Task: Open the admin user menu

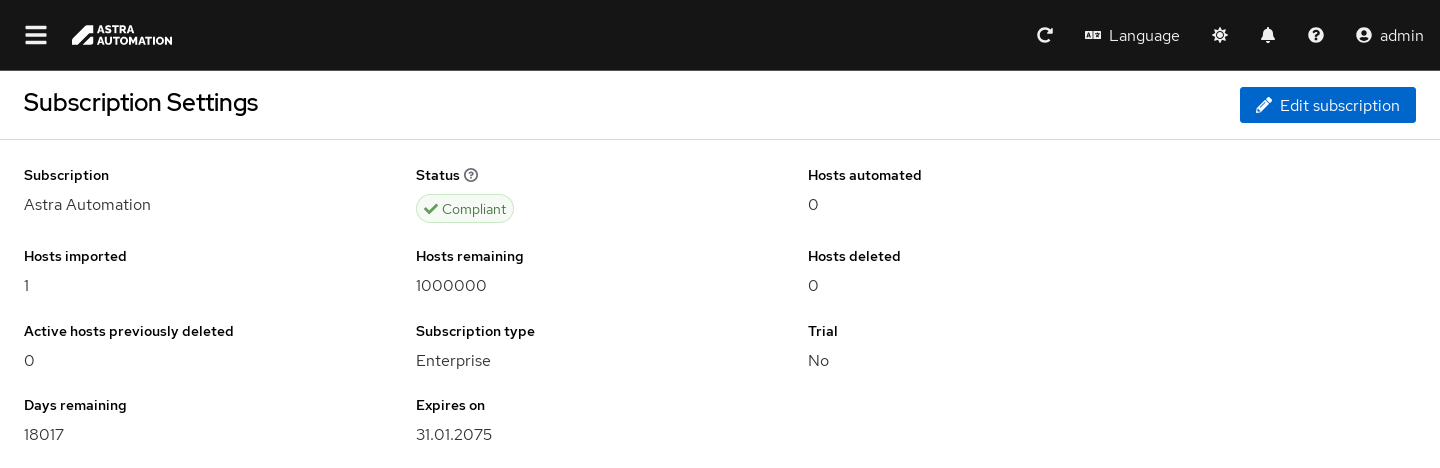Action: tap(1389, 35)
